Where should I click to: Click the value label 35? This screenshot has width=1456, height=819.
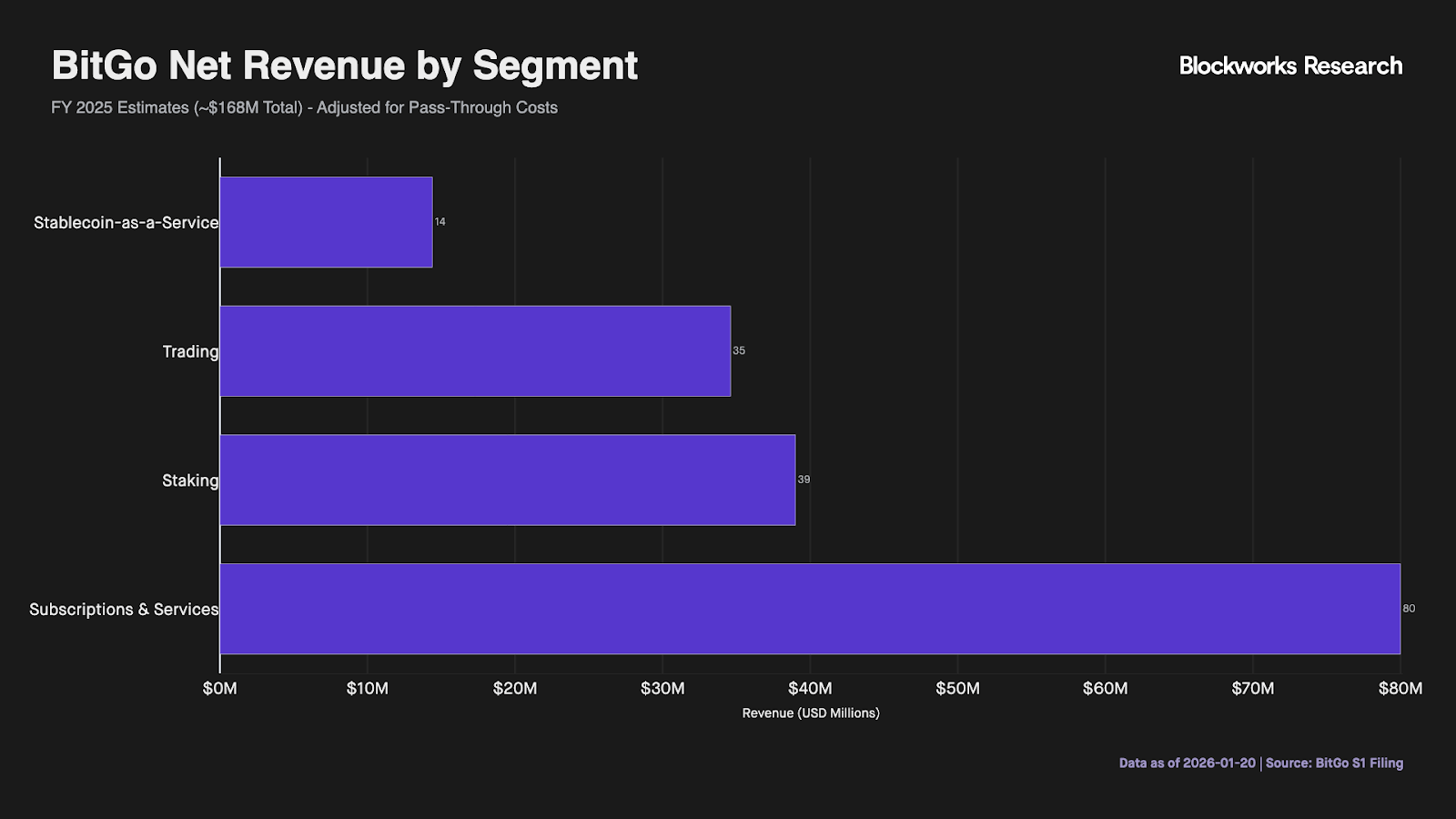(739, 350)
